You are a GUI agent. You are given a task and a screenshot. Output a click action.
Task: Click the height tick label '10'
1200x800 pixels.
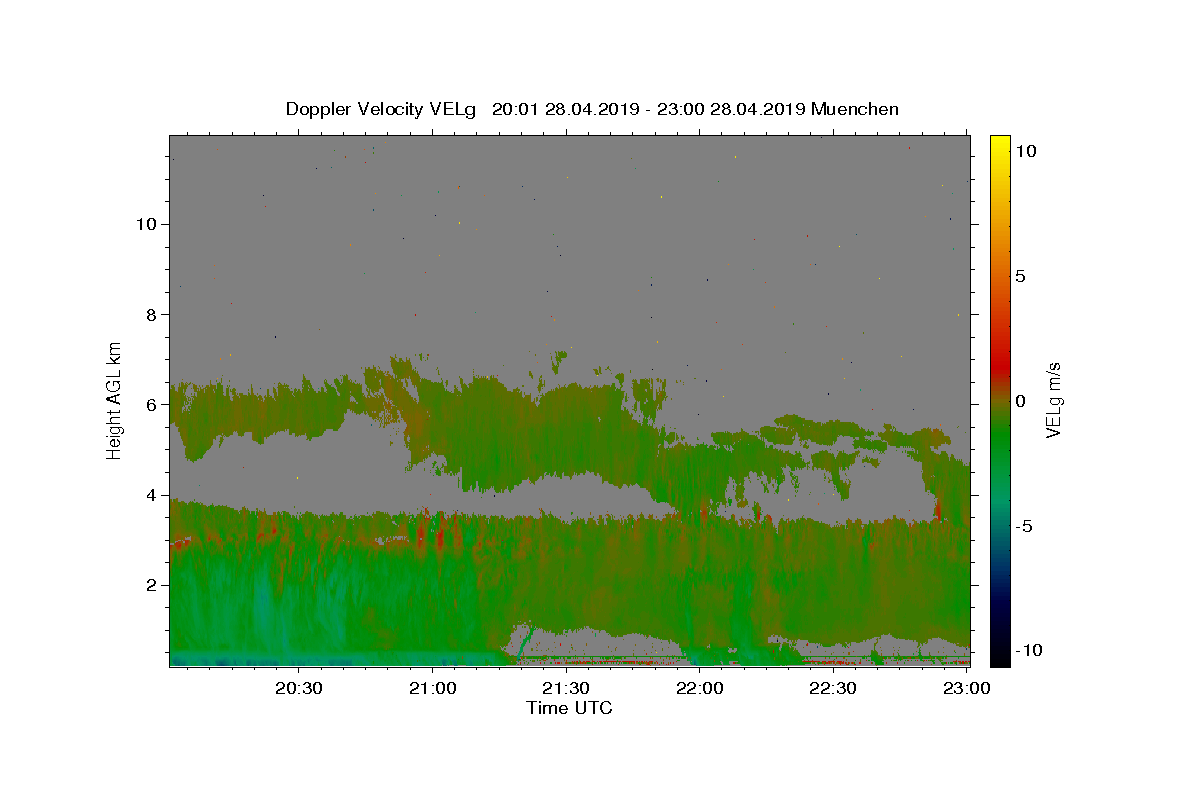146,224
